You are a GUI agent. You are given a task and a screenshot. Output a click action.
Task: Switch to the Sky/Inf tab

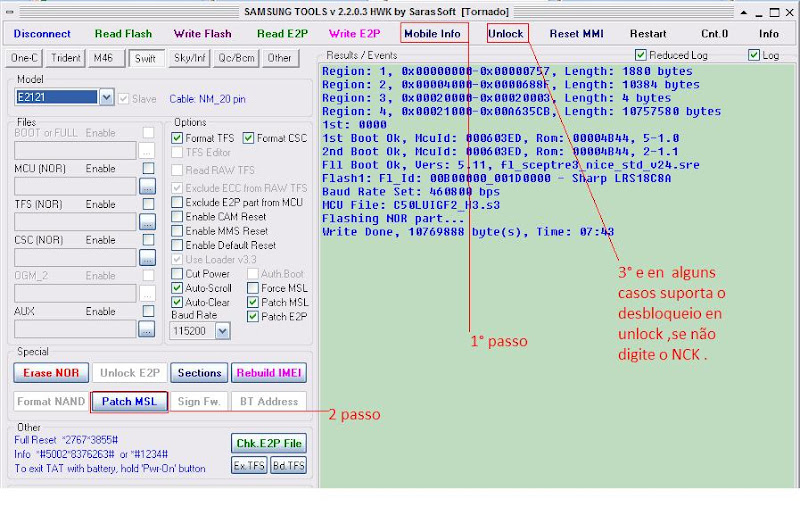click(189, 58)
